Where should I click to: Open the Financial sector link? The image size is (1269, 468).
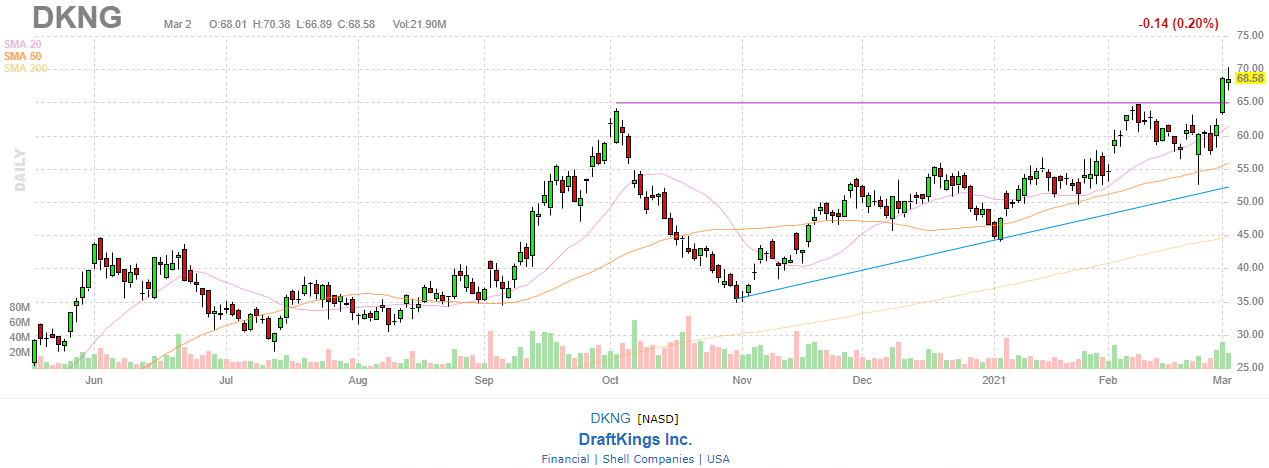pos(565,459)
